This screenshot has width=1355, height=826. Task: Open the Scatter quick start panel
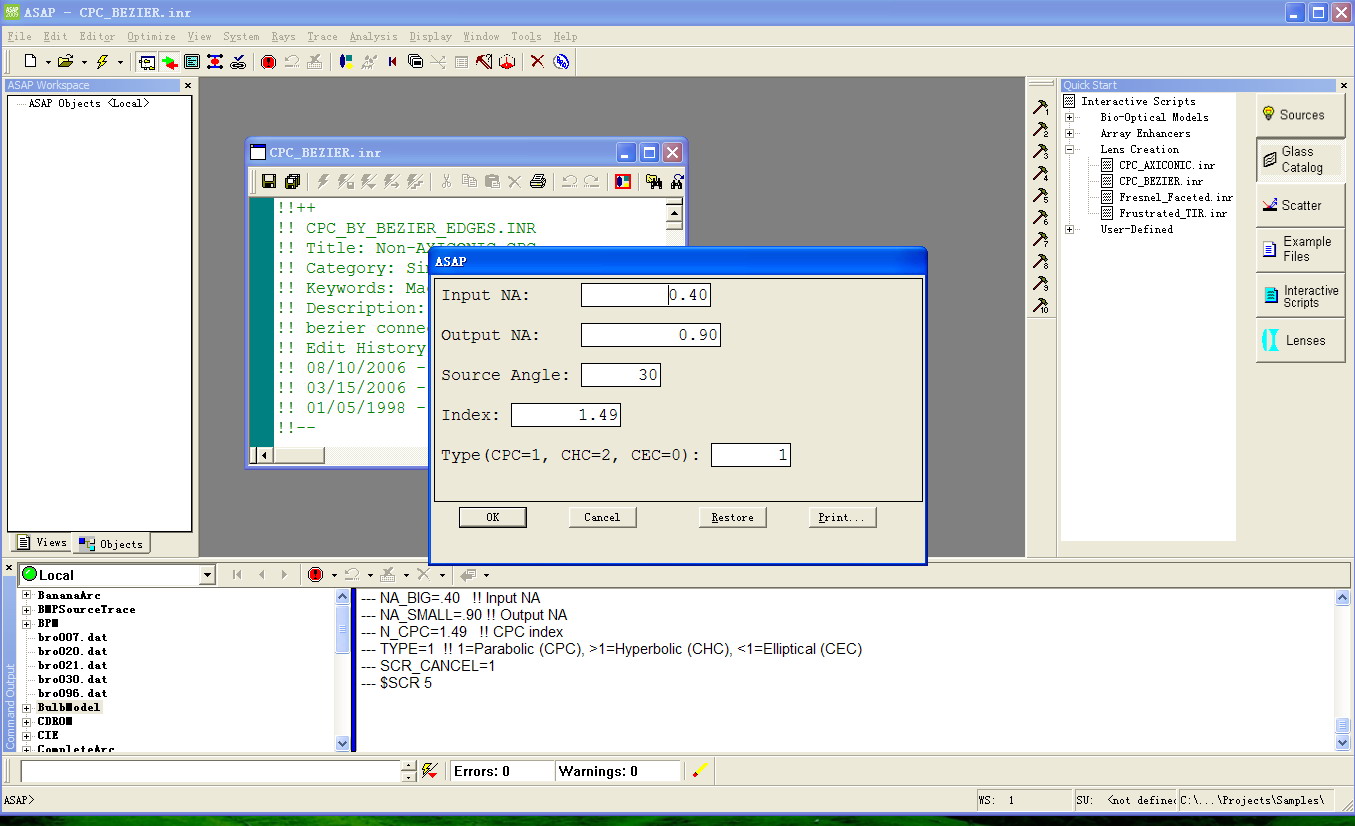click(1300, 205)
